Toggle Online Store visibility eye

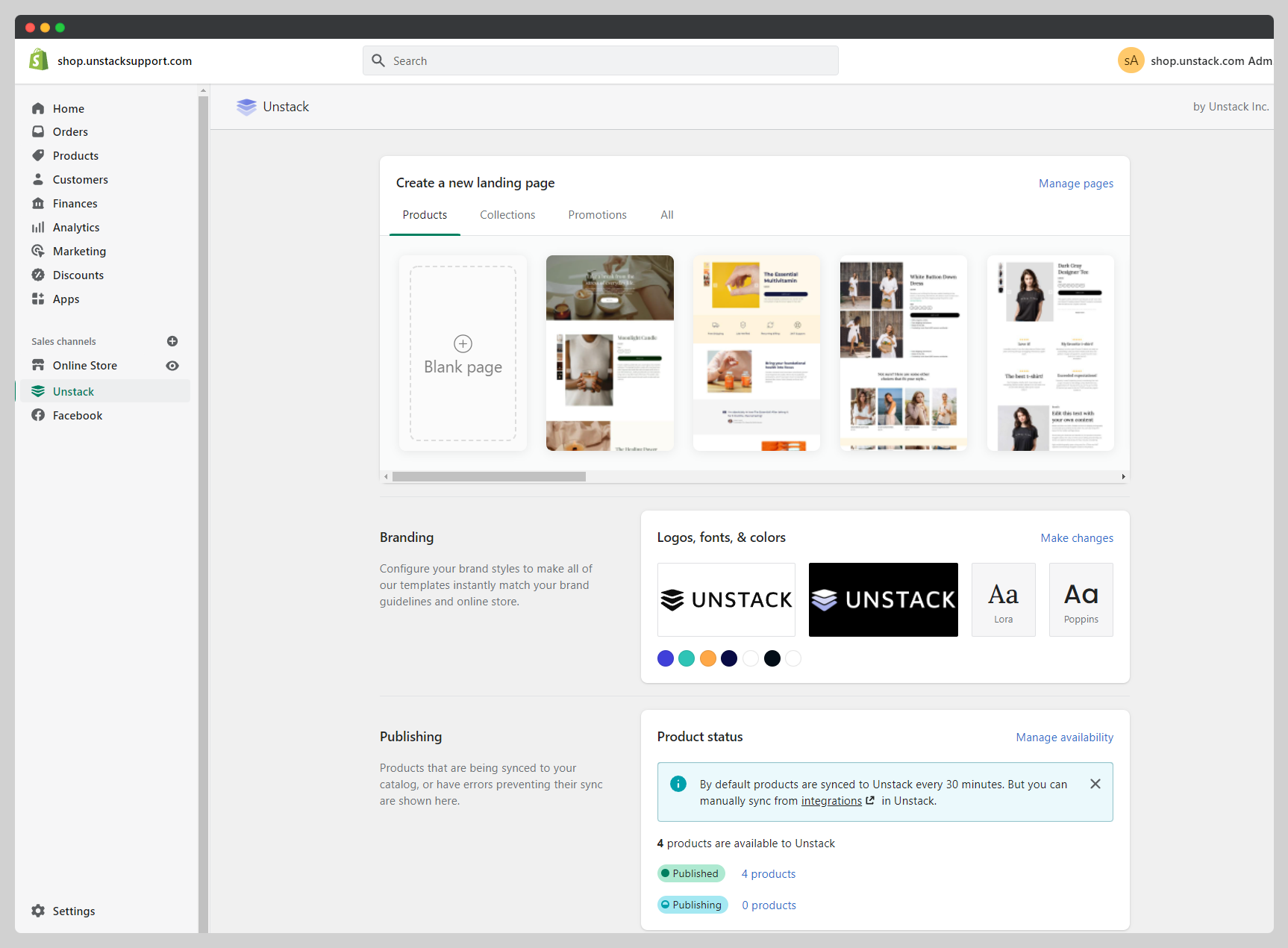pos(172,366)
